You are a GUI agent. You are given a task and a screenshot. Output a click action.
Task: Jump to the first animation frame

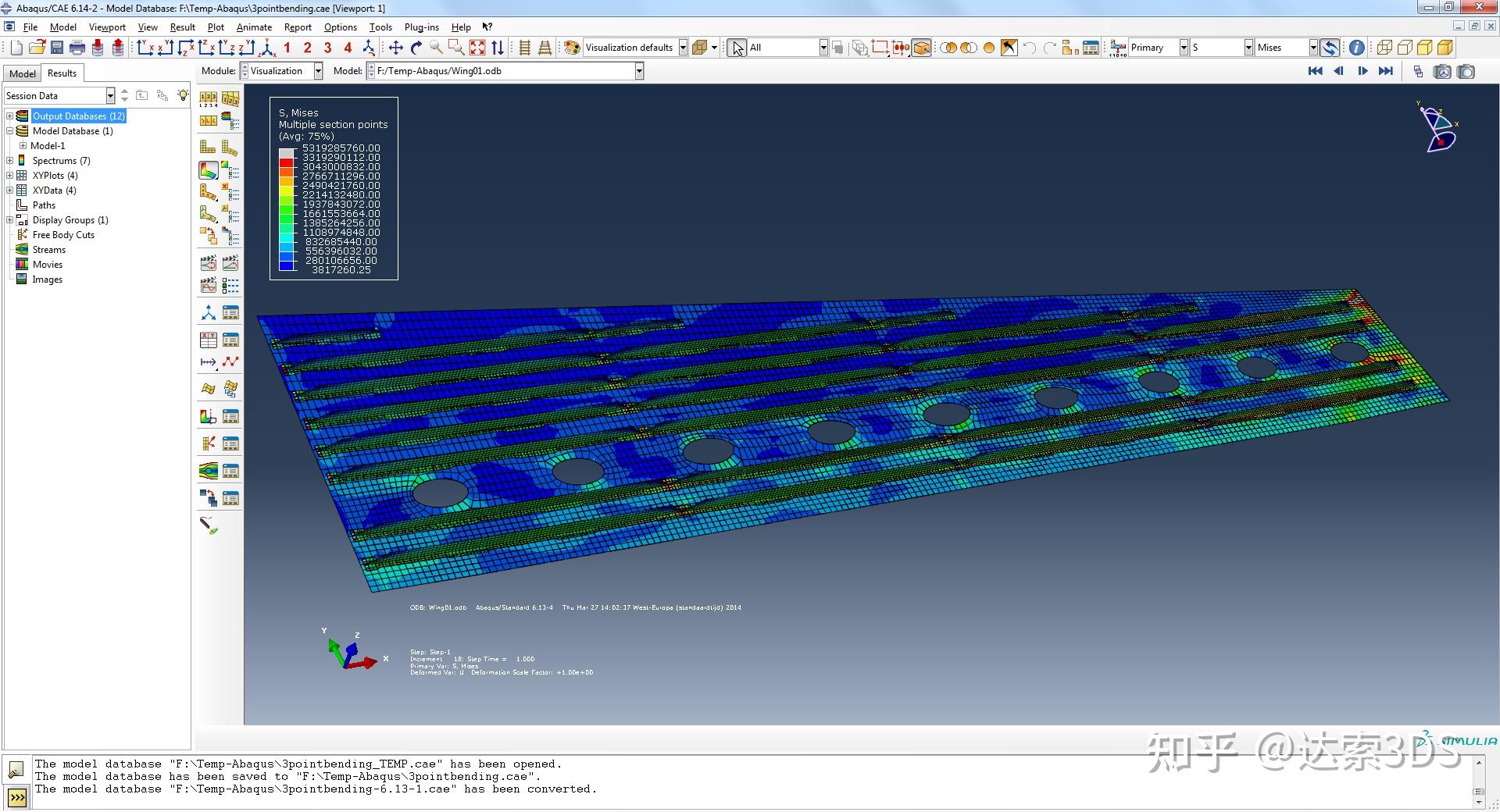1315,71
